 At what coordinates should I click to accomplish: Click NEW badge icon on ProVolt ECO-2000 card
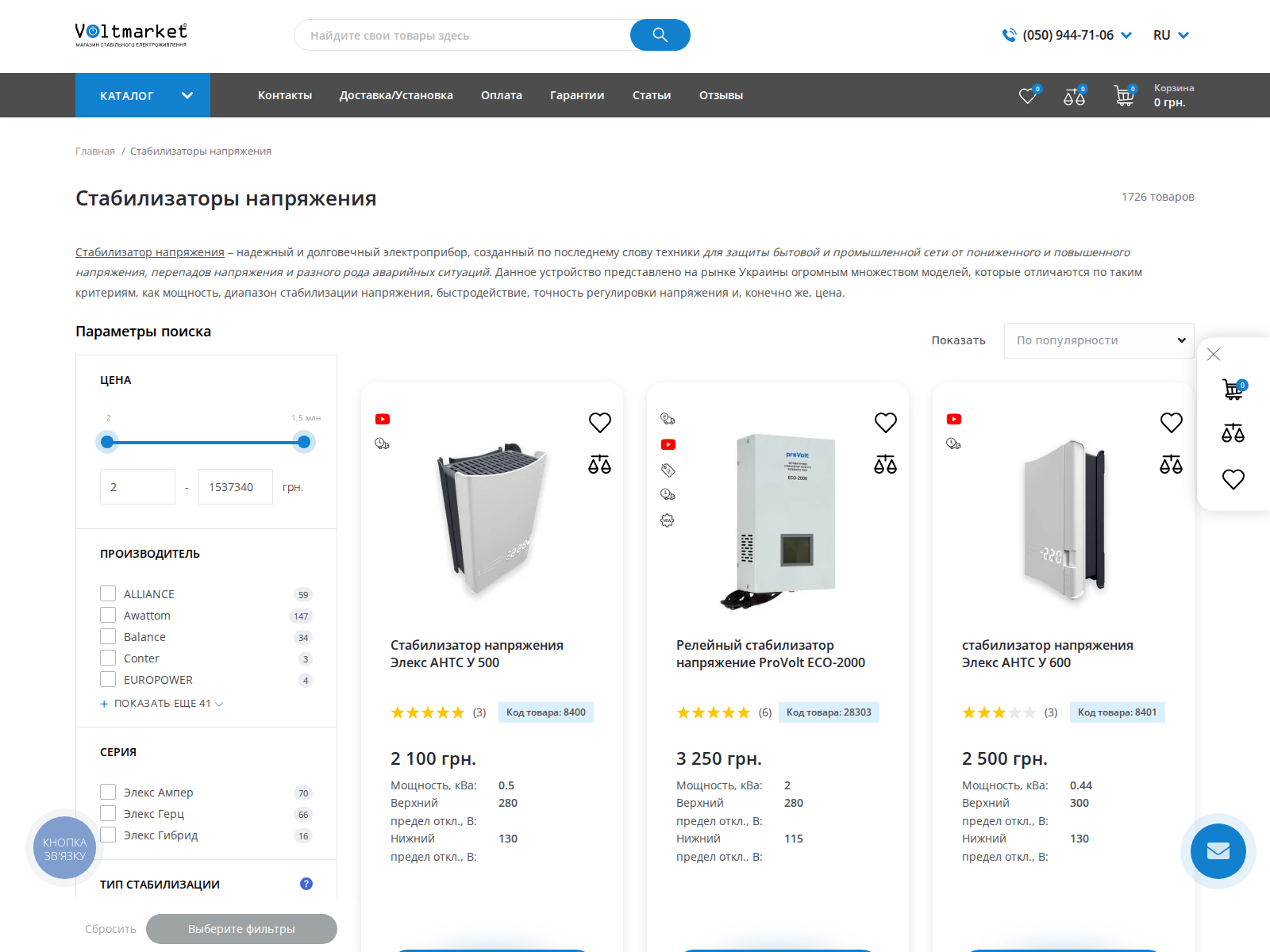(668, 520)
